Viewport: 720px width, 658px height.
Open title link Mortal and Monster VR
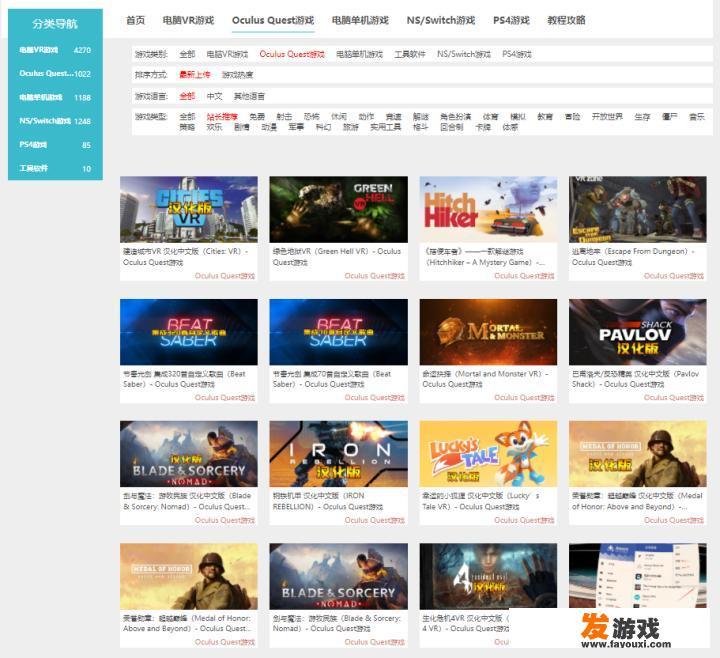tap(485, 379)
